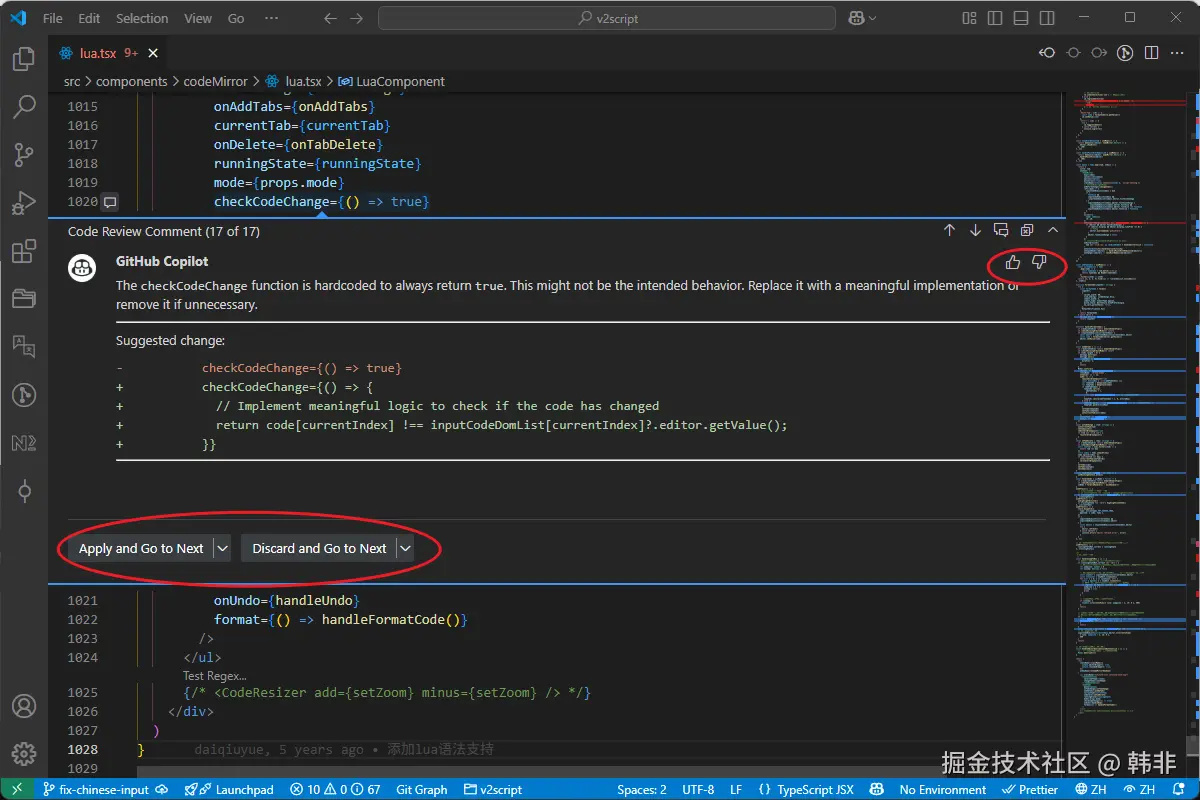Open the Source Control view
Screen dimensions: 1200x800
pos(24,155)
